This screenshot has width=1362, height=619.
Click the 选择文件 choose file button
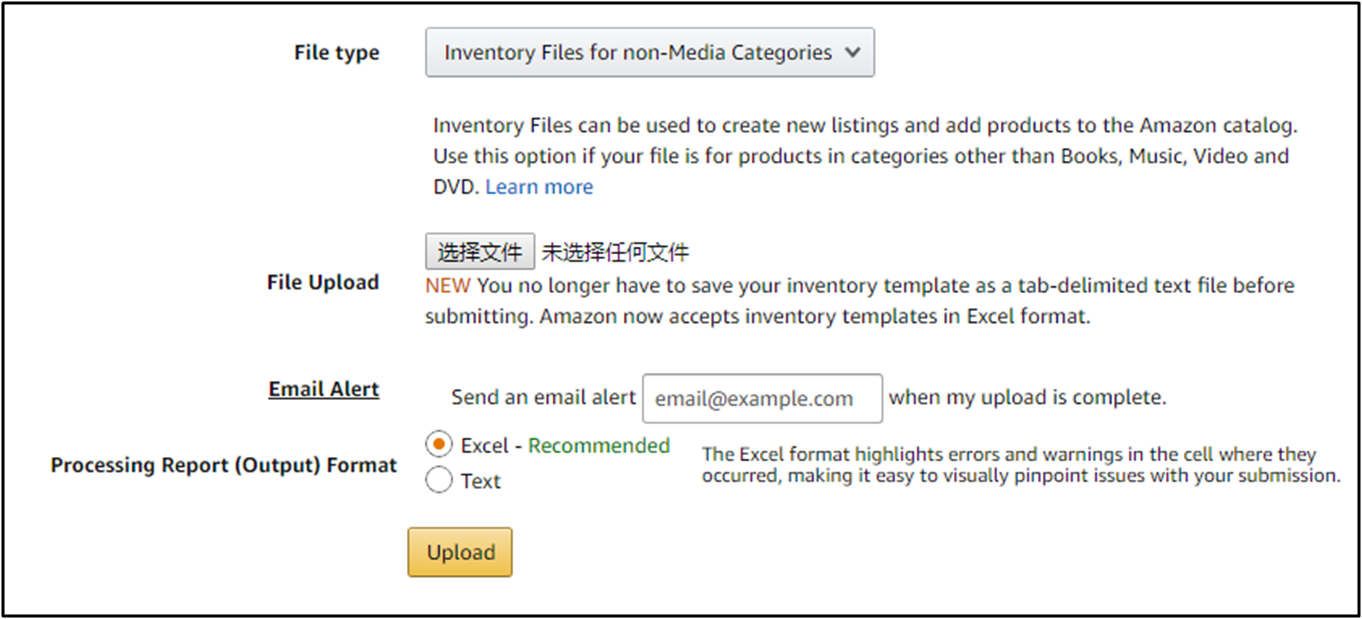[480, 252]
